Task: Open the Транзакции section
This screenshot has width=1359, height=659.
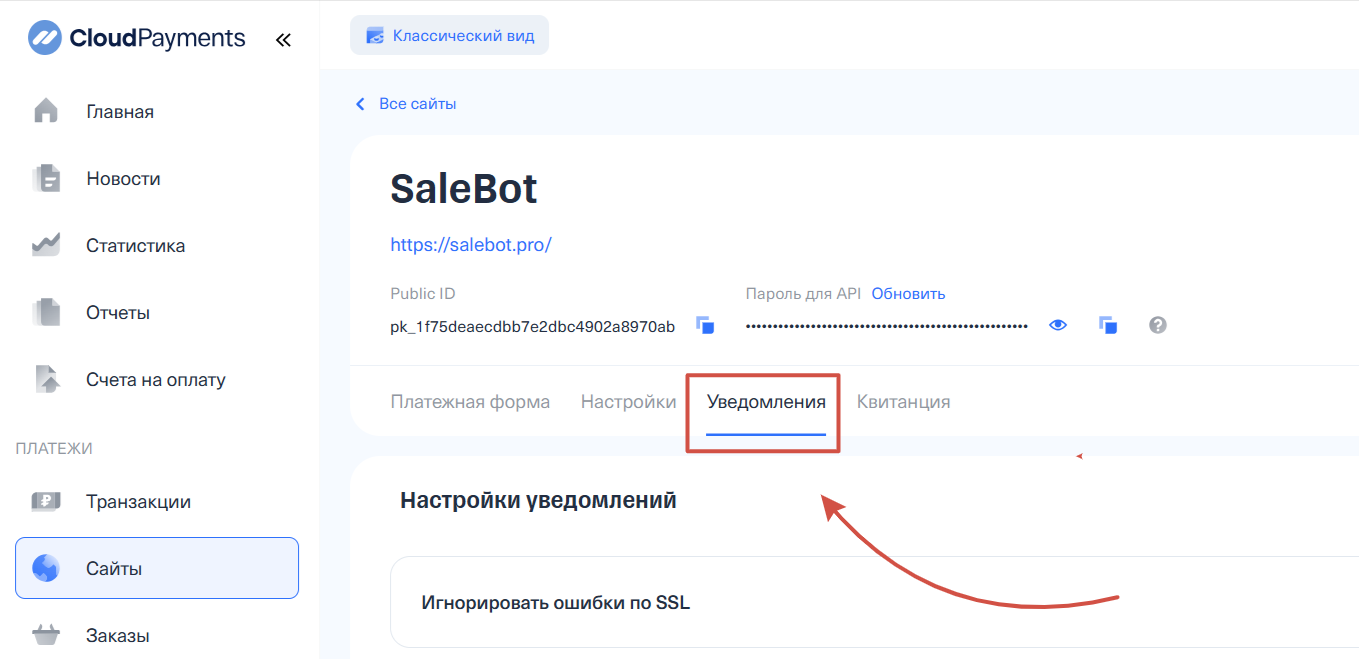Action: tap(138, 502)
